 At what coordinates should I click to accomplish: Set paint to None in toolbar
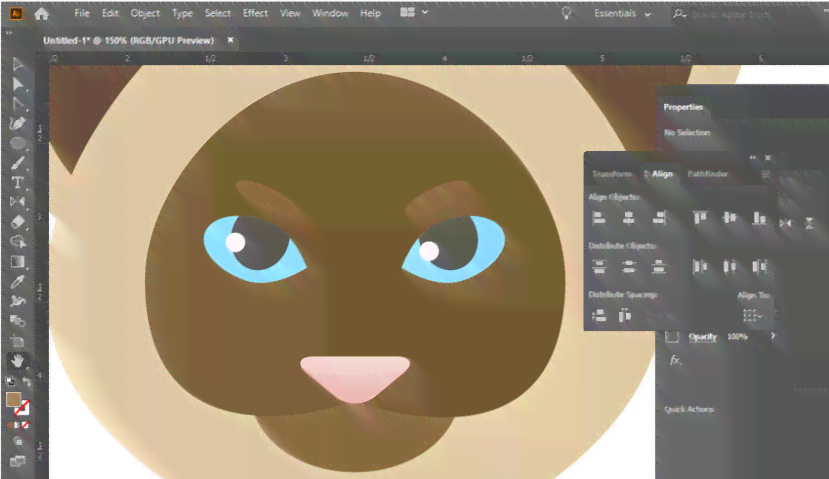pyautogui.click(x=25, y=425)
